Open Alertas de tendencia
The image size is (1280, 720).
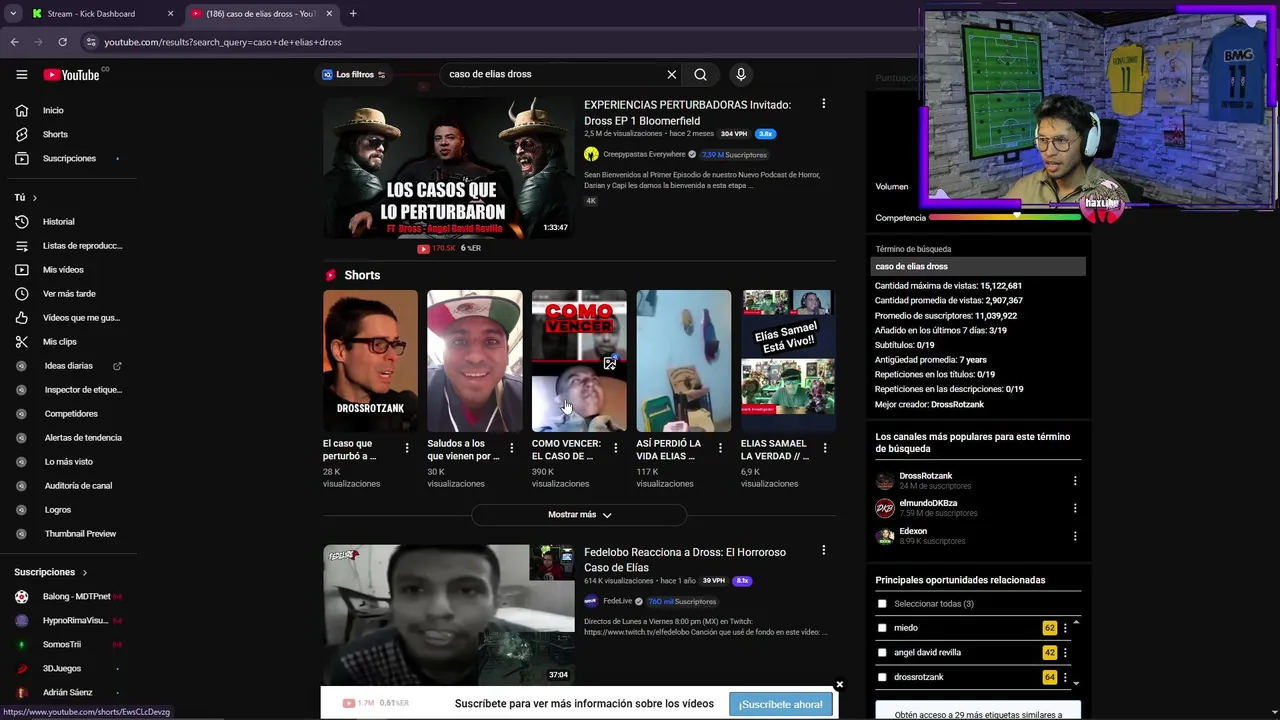click(x=83, y=438)
